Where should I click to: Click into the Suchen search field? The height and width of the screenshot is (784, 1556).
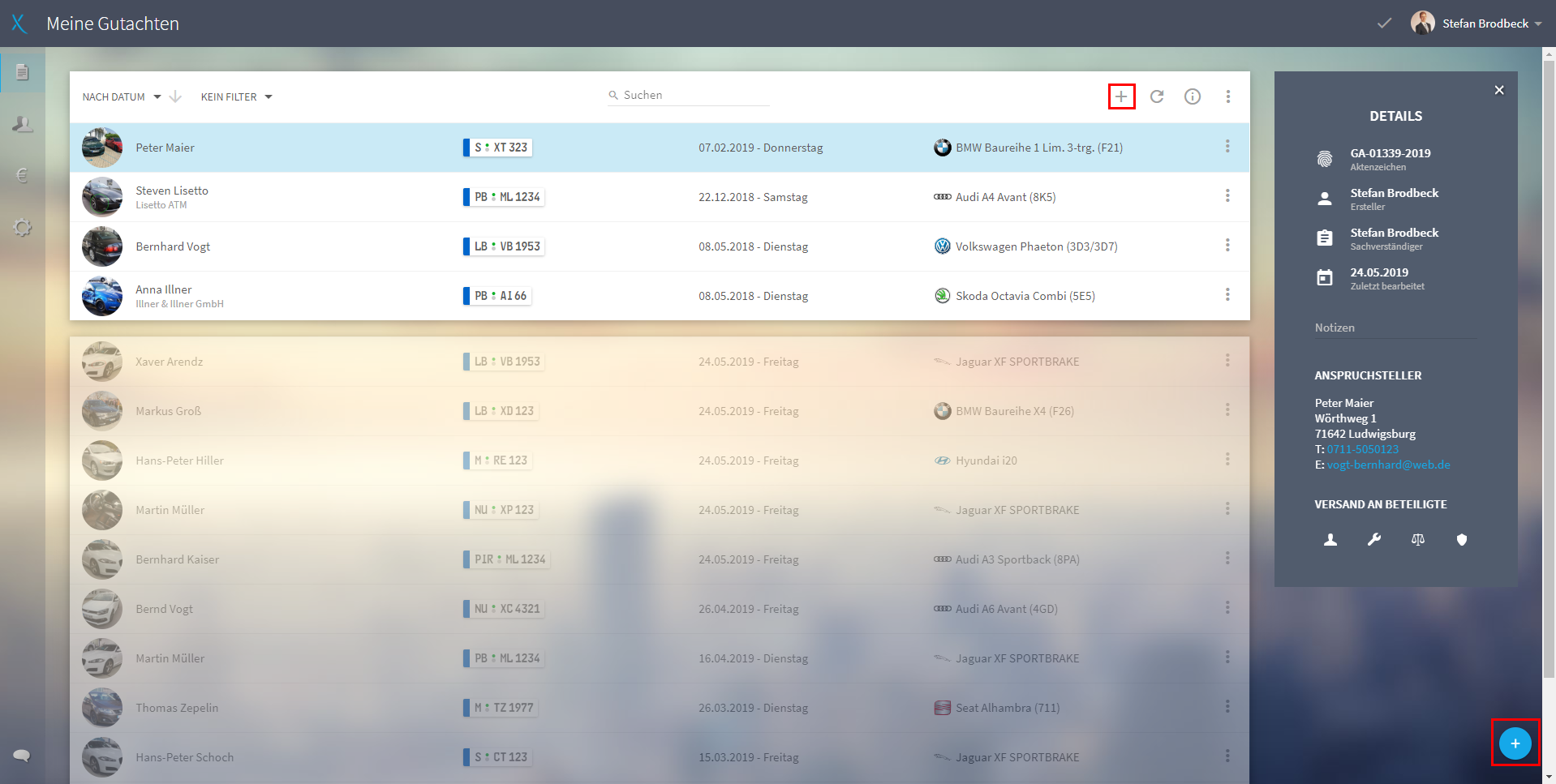click(x=689, y=95)
